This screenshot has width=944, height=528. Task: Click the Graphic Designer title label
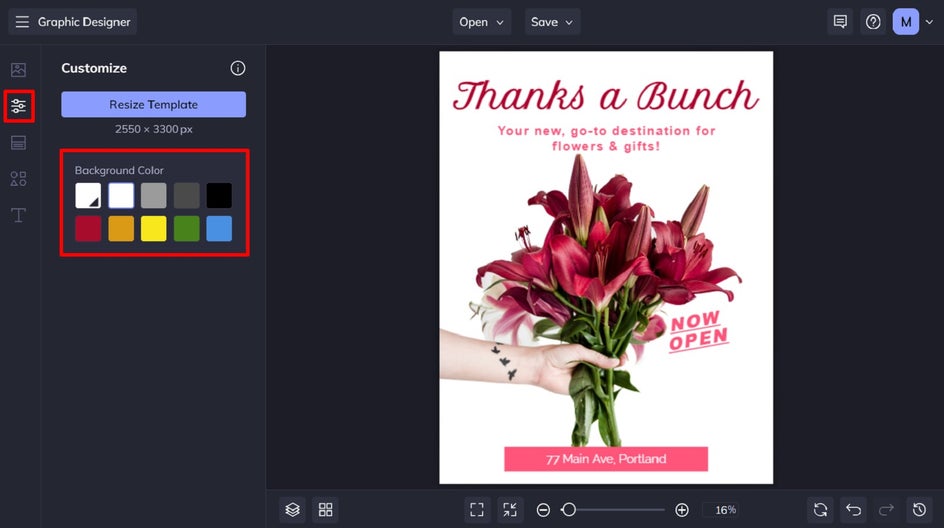click(84, 22)
